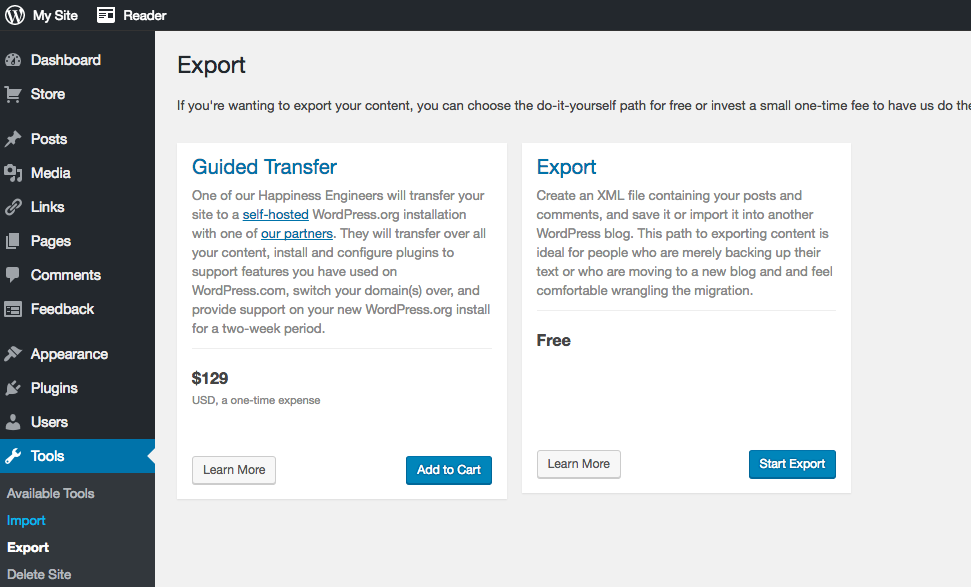
Task: Open Pages using its icon
Action: pos(13,241)
